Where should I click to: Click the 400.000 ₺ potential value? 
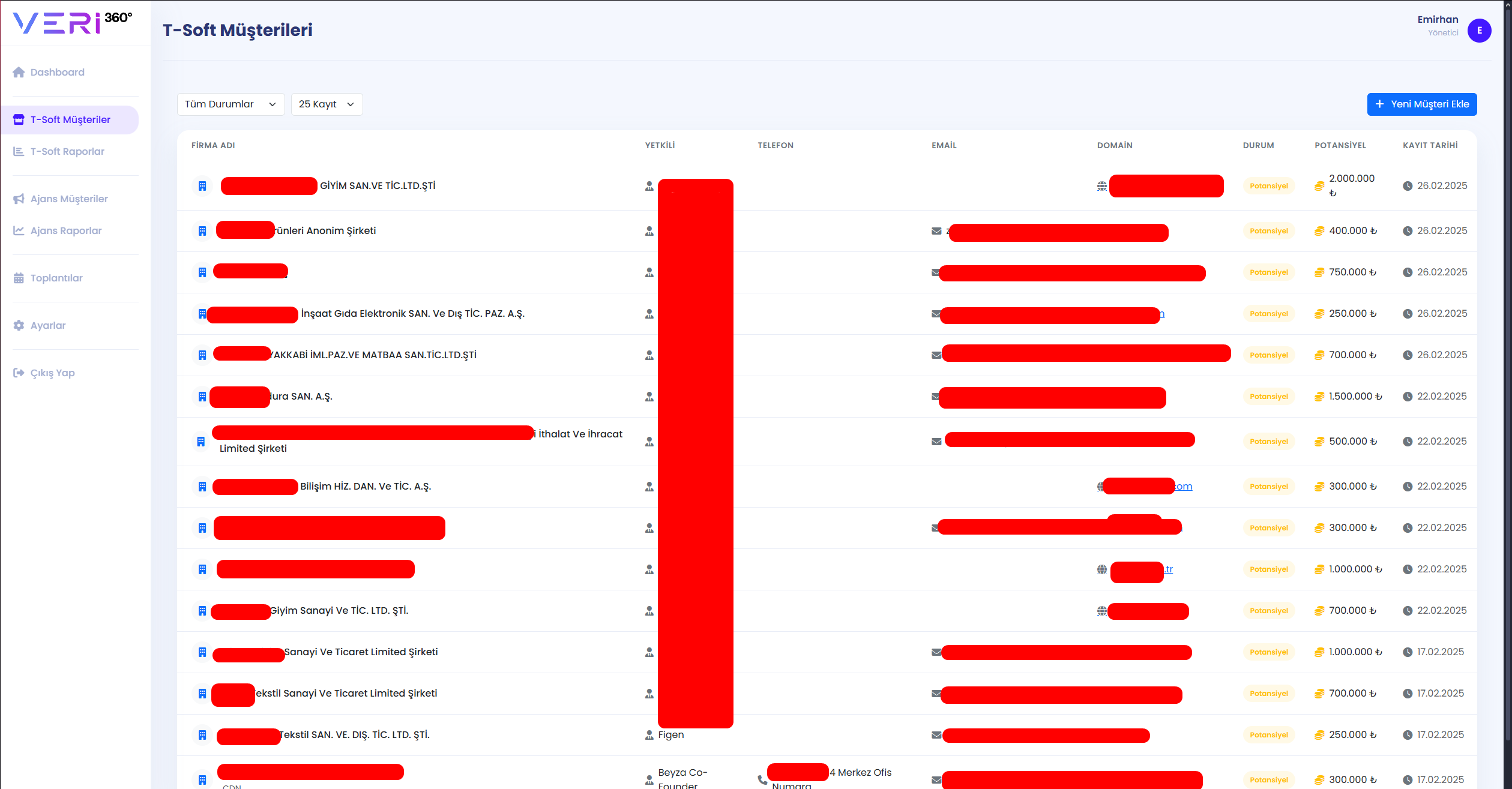pyautogui.click(x=1353, y=231)
